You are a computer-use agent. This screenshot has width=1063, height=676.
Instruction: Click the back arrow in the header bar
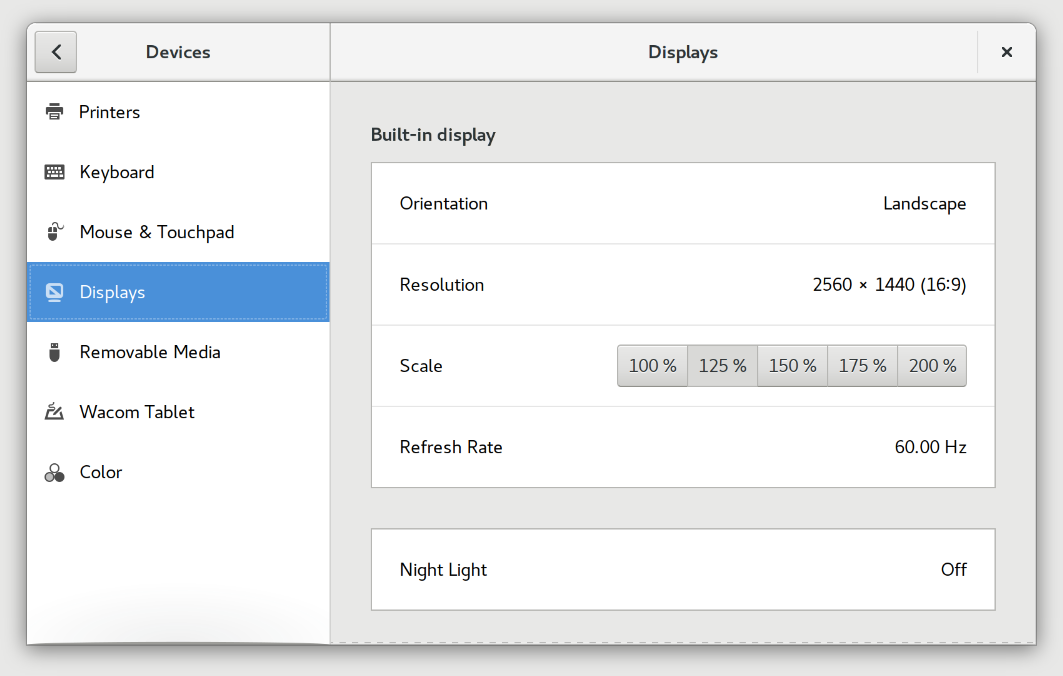55,52
